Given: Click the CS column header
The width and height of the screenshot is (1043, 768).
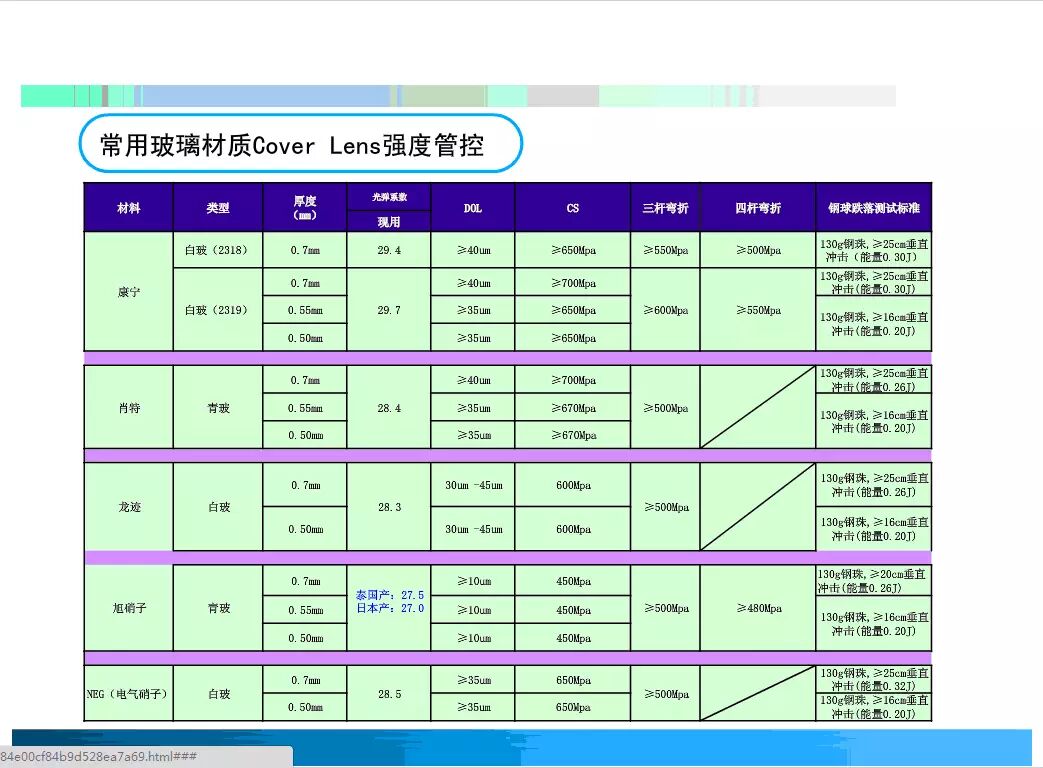Looking at the screenshot, I should click(573, 208).
